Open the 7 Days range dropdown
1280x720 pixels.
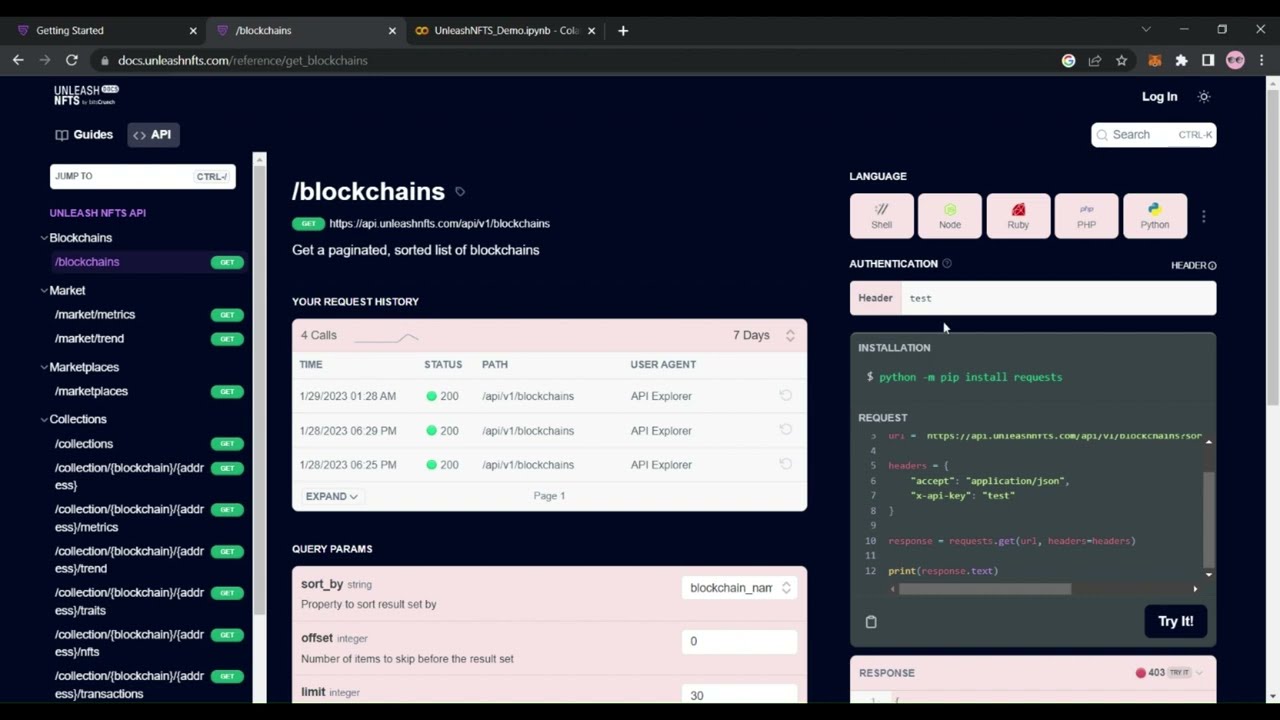click(x=764, y=335)
